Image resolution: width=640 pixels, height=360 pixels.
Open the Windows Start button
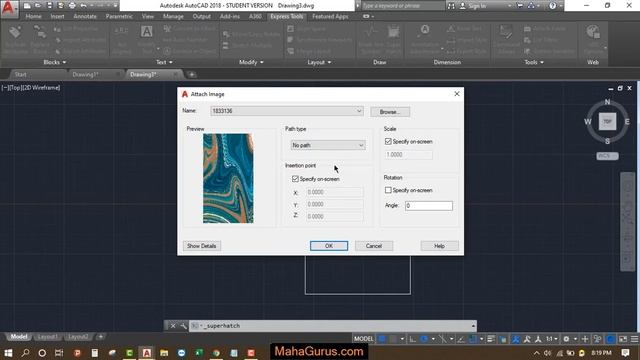pos(8,353)
